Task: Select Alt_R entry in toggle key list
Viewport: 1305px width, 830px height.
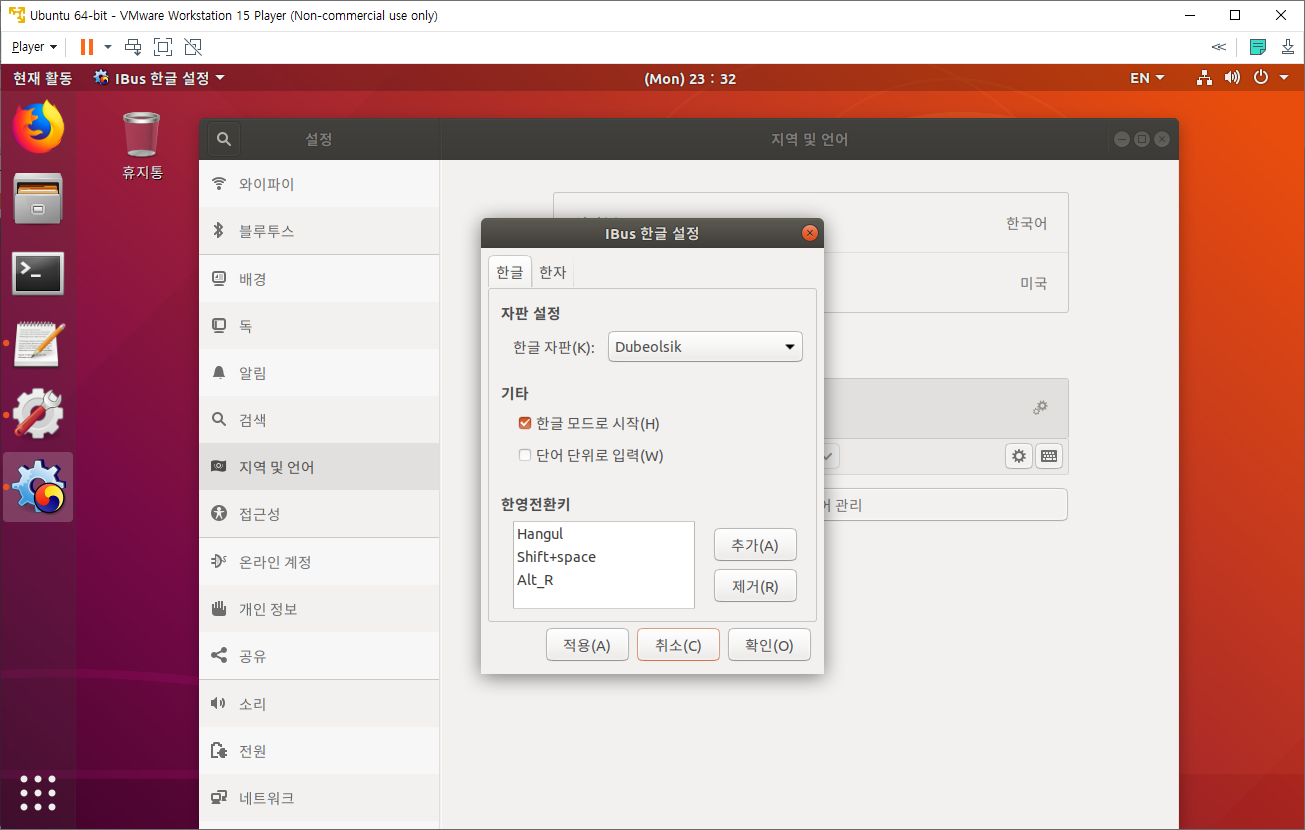Action: tap(604, 580)
